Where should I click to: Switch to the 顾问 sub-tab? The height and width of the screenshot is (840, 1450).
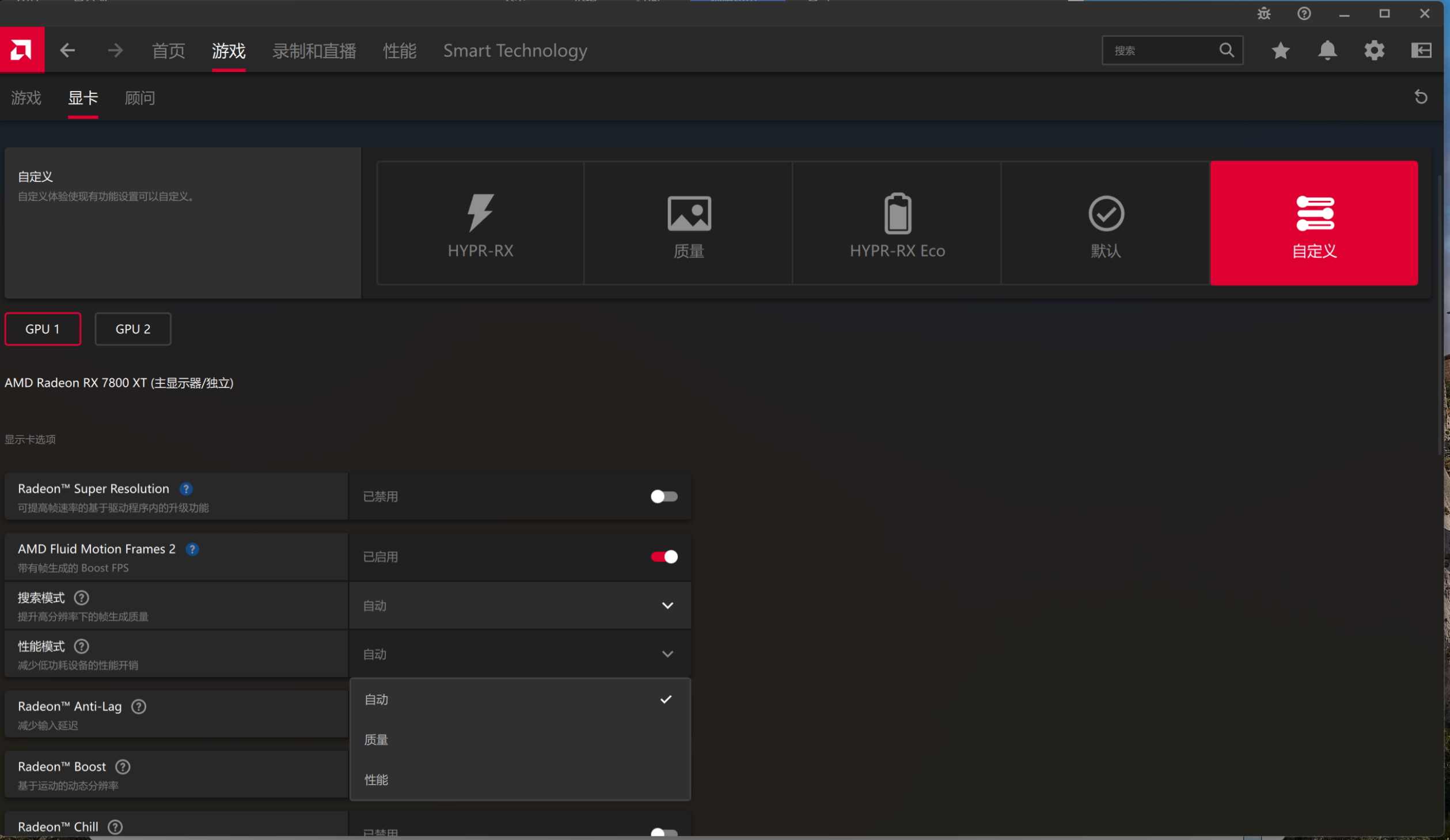coord(140,98)
